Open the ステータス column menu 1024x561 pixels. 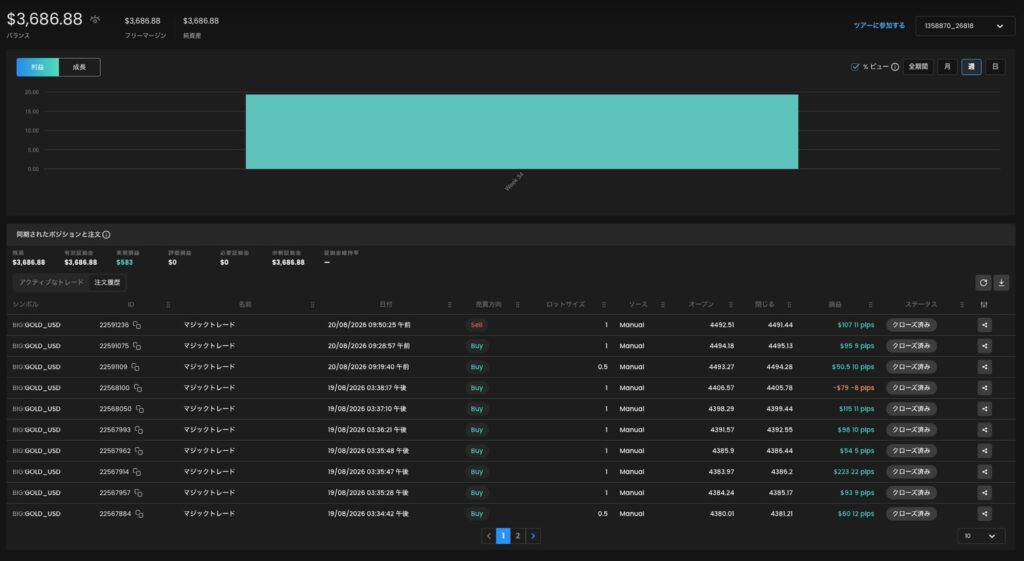point(962,304)
